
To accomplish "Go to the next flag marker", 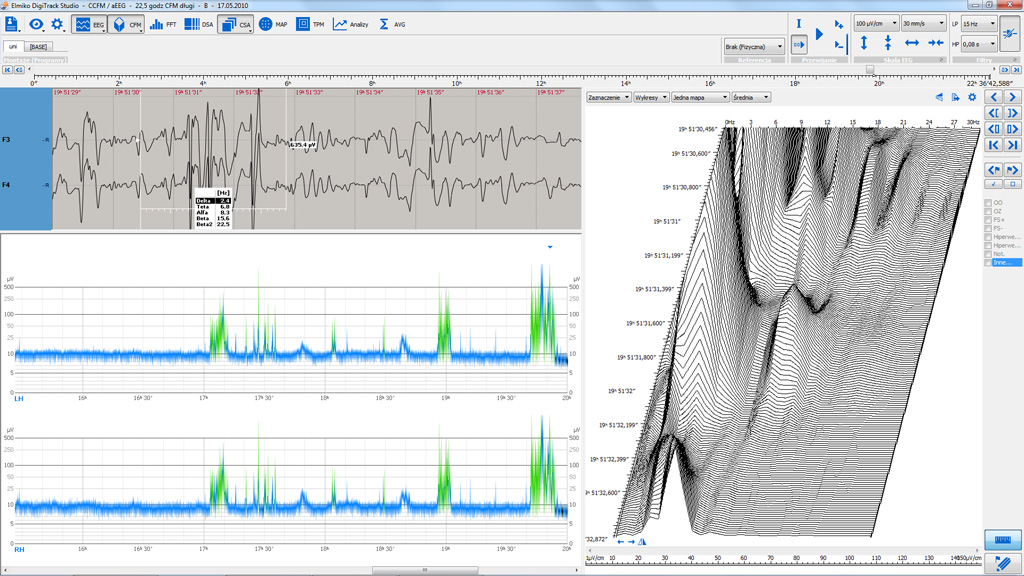I will 1012,170.
